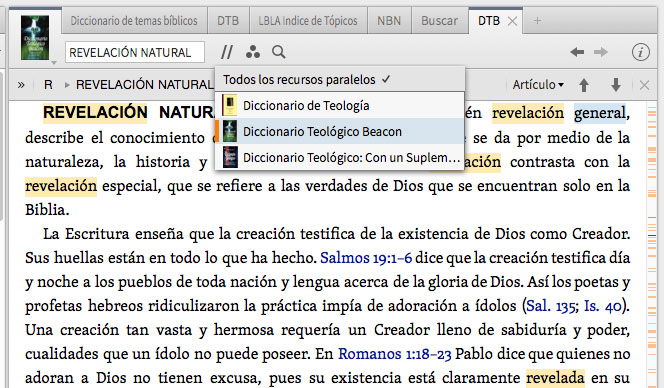
Task: Jump to next article with down arrow
Action: [616, 85]
